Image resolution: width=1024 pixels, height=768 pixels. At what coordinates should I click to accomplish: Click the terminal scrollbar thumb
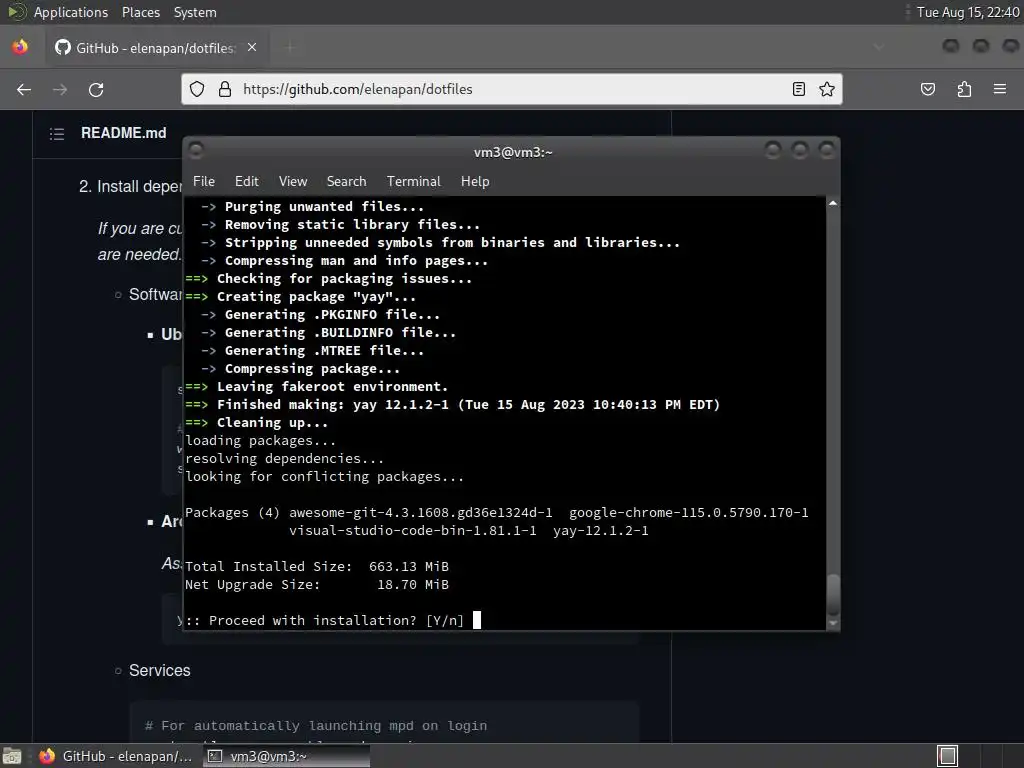(833, 594)
